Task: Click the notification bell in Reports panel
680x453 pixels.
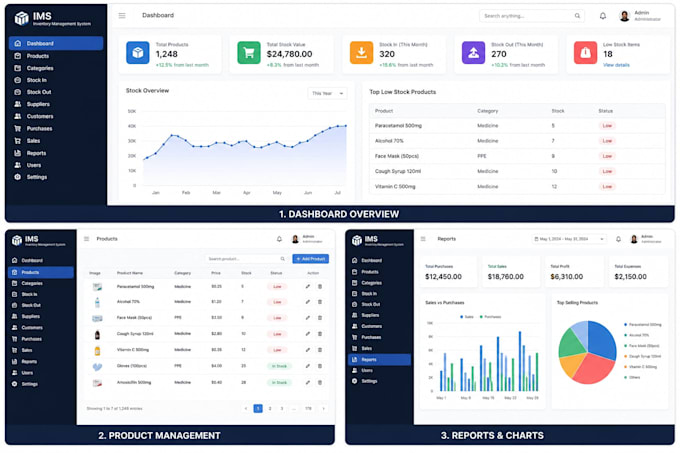Action: (x=618, y=239)
